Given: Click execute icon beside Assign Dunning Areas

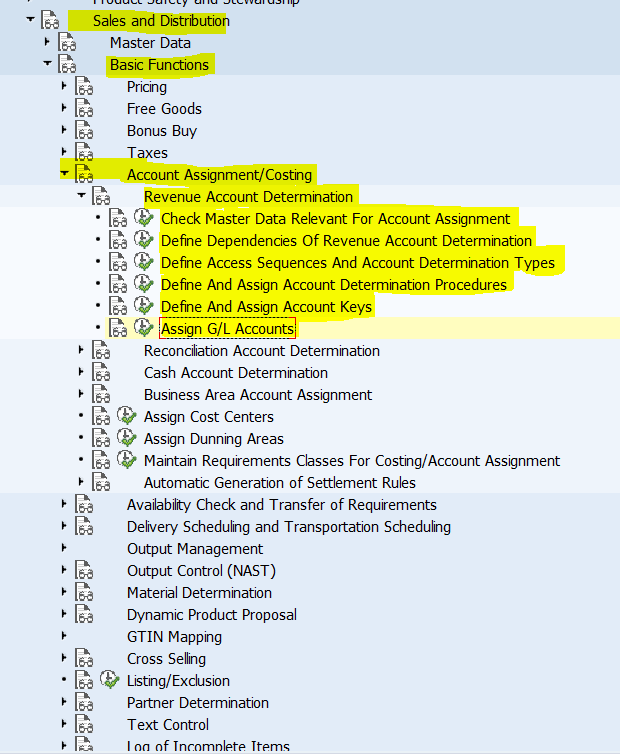Looking at the screenshot, I should (x=127, y=438).
